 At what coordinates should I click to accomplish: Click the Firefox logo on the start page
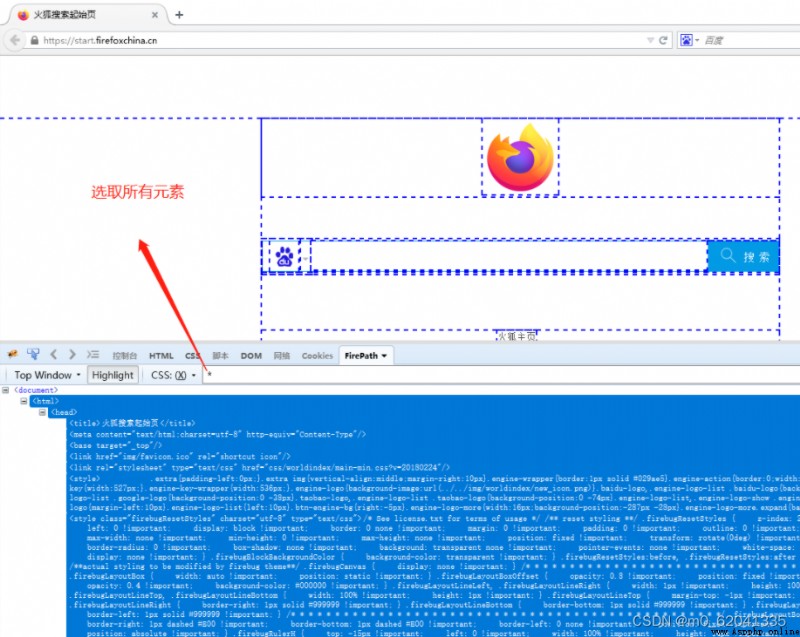click(520, 157)
